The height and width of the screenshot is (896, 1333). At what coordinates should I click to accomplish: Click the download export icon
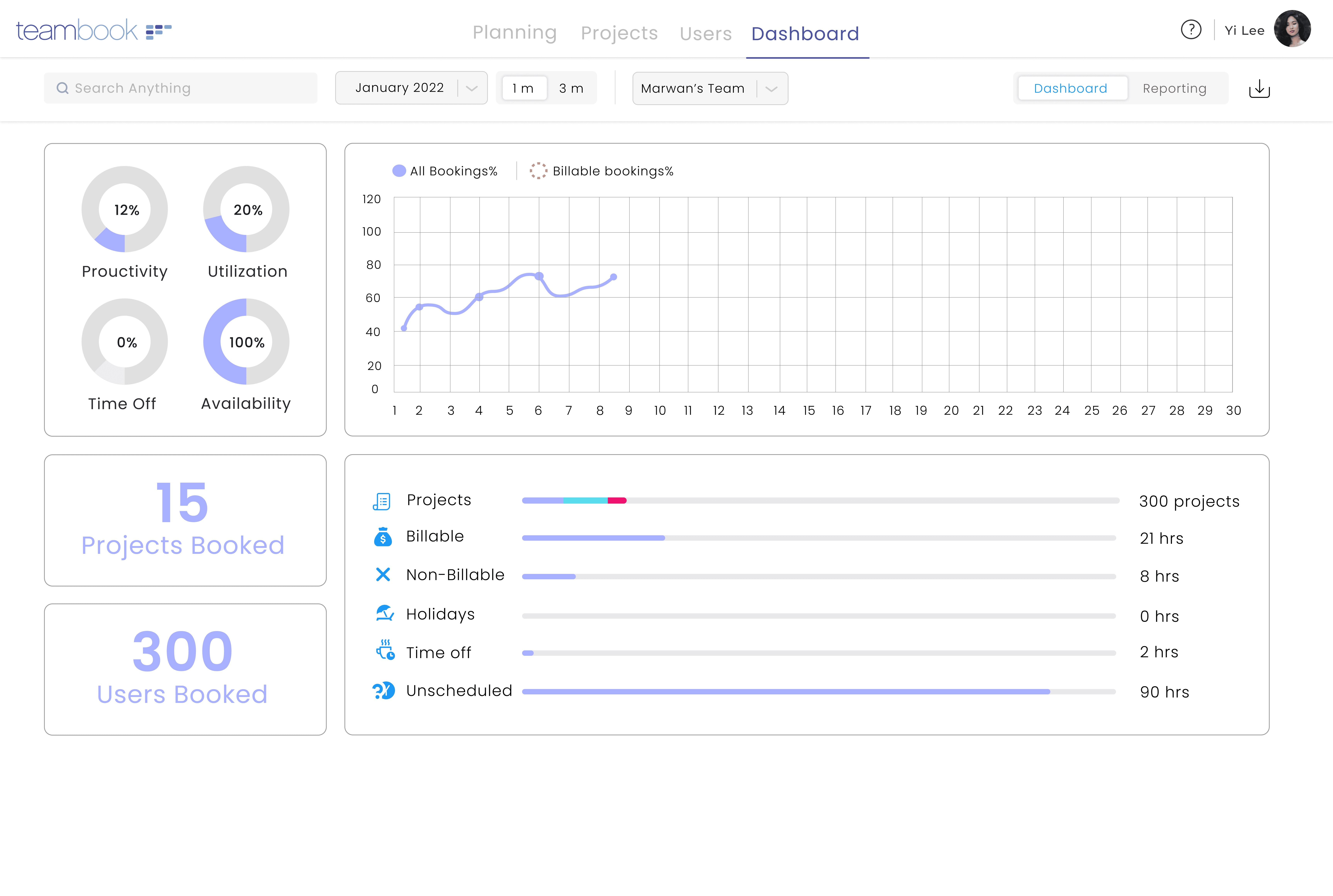tap(1259, 89)
